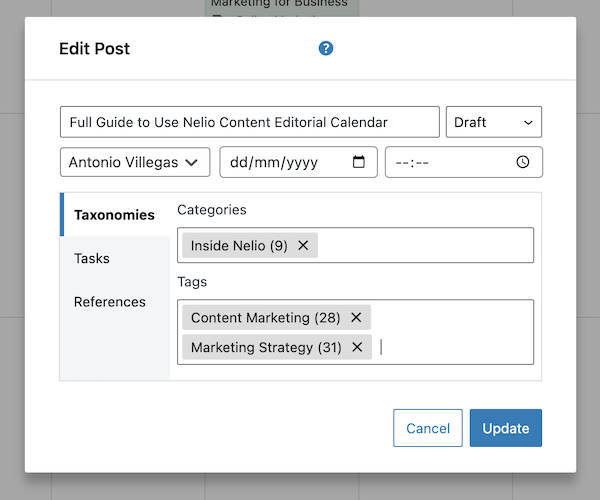The width and height of the screenshot is (600, 500).
Task: Open the Draft status dropdown
Action: (x=494, y=122)
